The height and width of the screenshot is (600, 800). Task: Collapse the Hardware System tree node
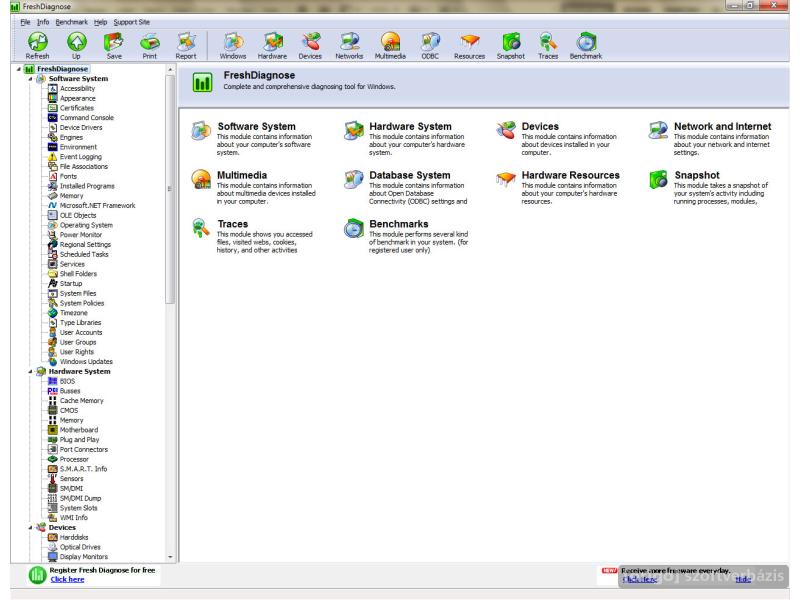30,371
